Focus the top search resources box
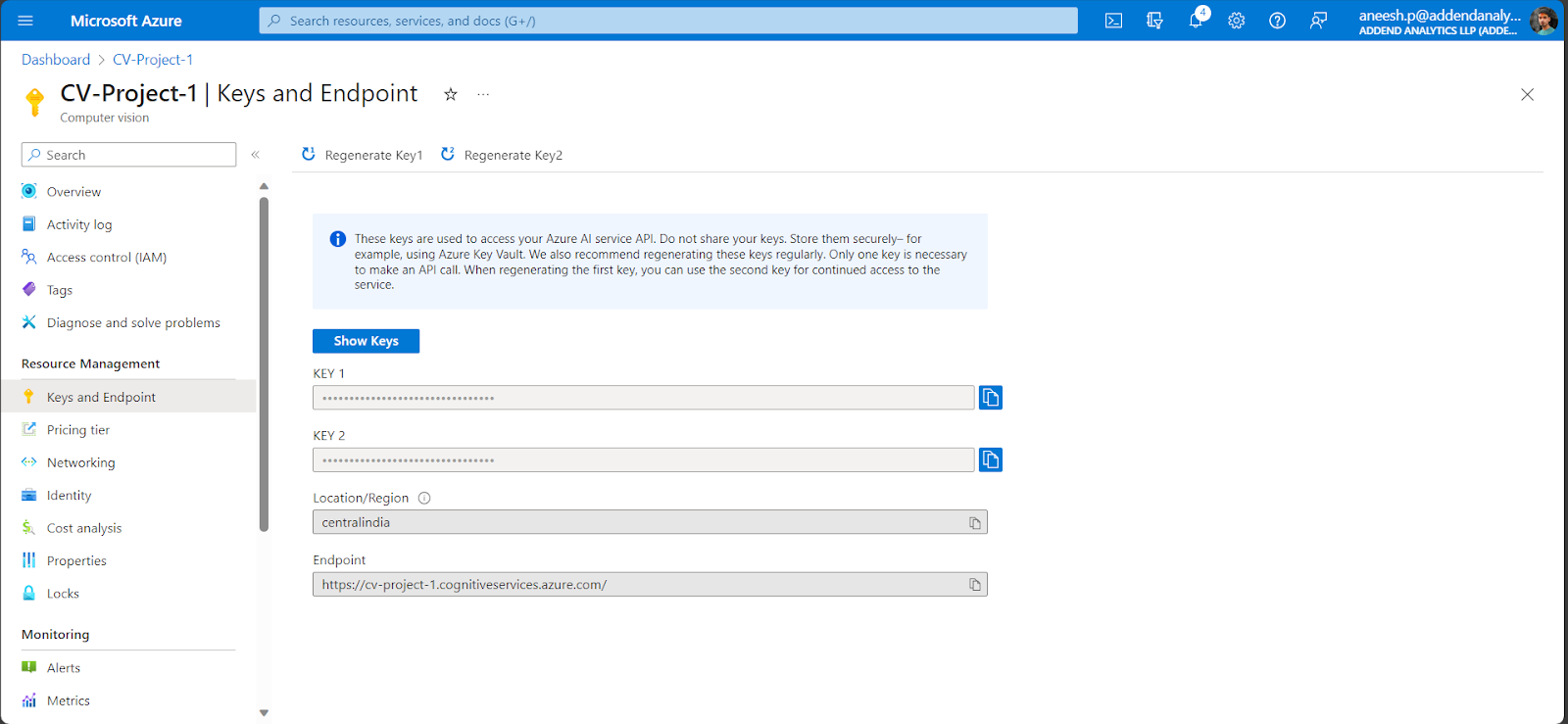Image resolution: width=1568 pixels, height=724 pixels. pyautogui.click(x=668, y=21)
